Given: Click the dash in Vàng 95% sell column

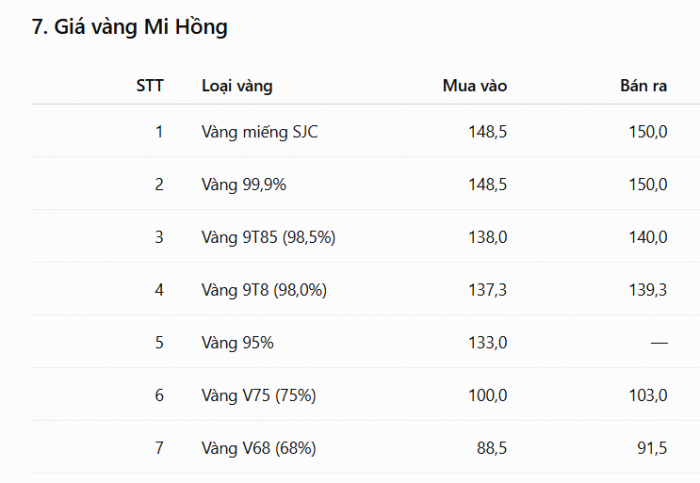Looking at the screenshot, I should (659, 343).
